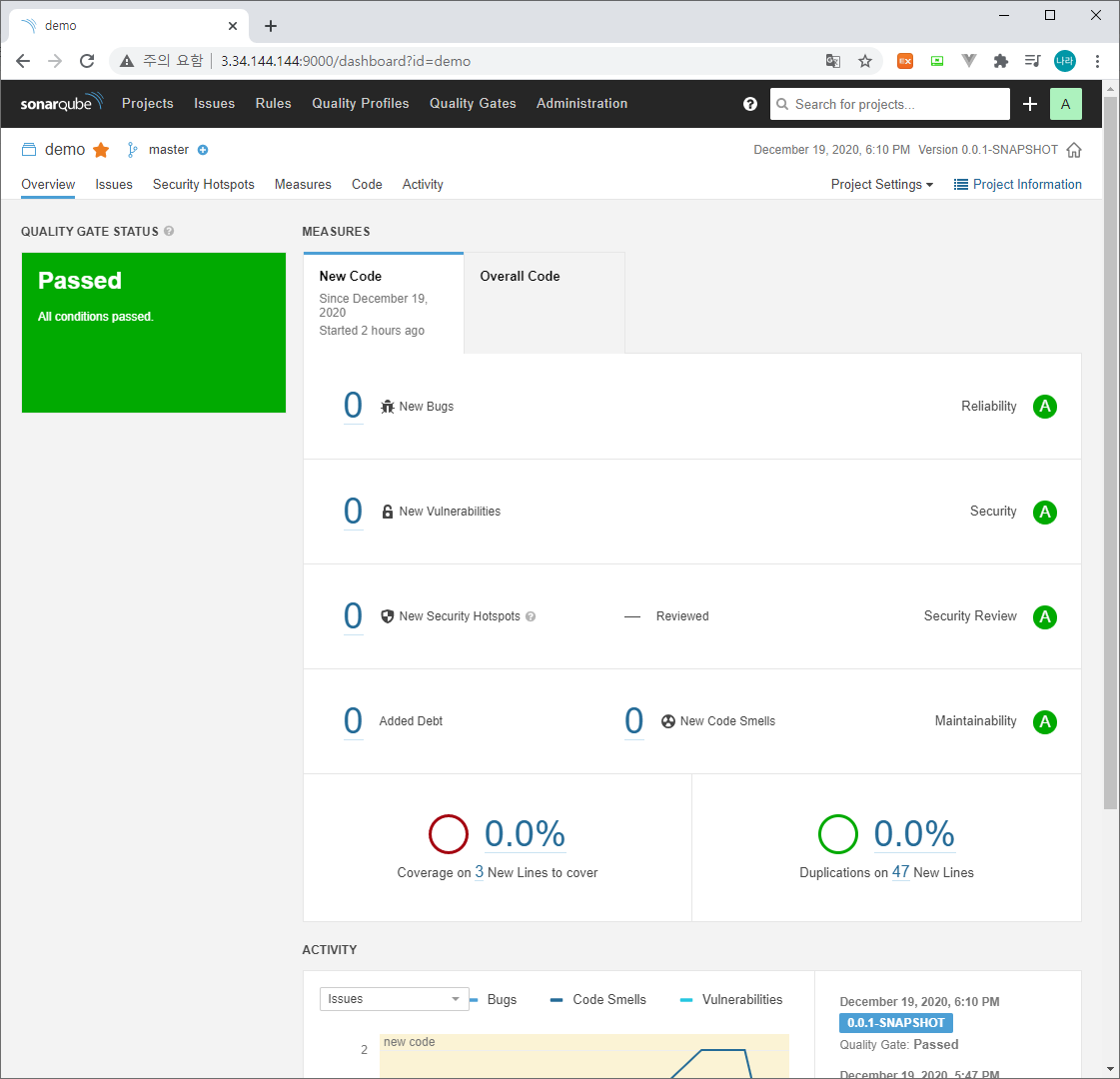Select the project Issues tab
Viewport: 1120px width, 1079px height.
point(114,184)
